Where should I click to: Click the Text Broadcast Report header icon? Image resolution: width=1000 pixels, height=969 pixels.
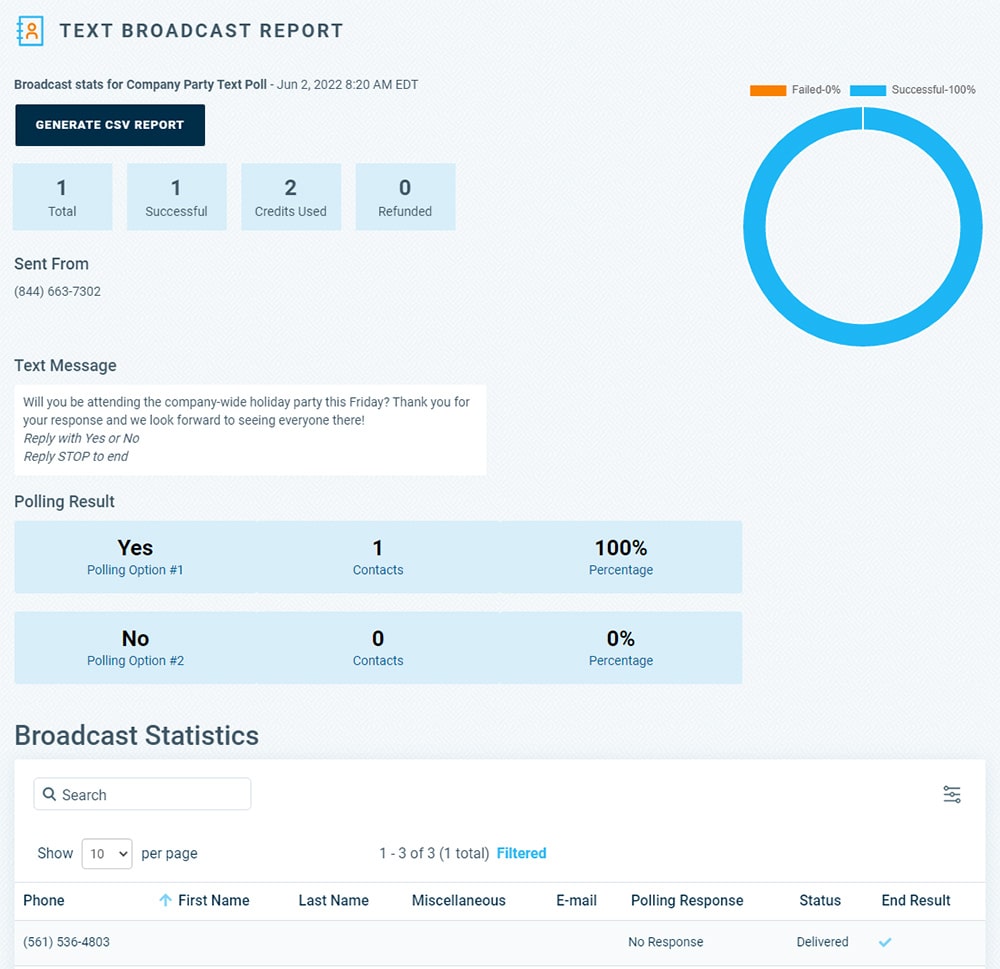[30, 31]
